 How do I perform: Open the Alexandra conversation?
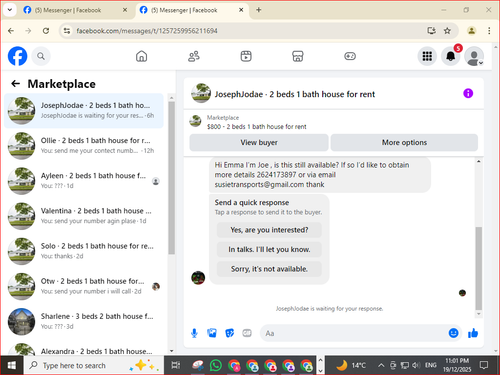pos(84,349)
